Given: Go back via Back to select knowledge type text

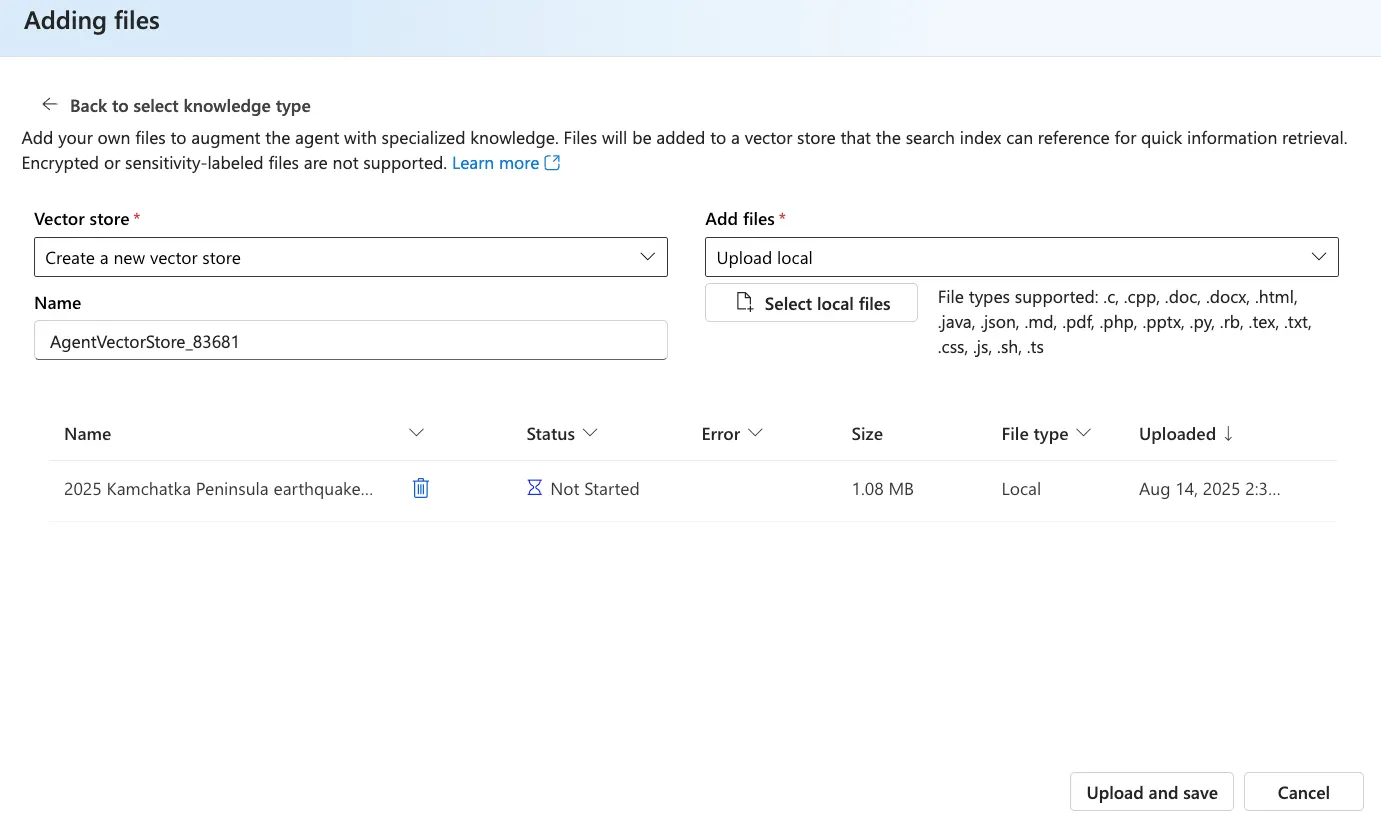Looking at the screenshot, I should 190,106.
